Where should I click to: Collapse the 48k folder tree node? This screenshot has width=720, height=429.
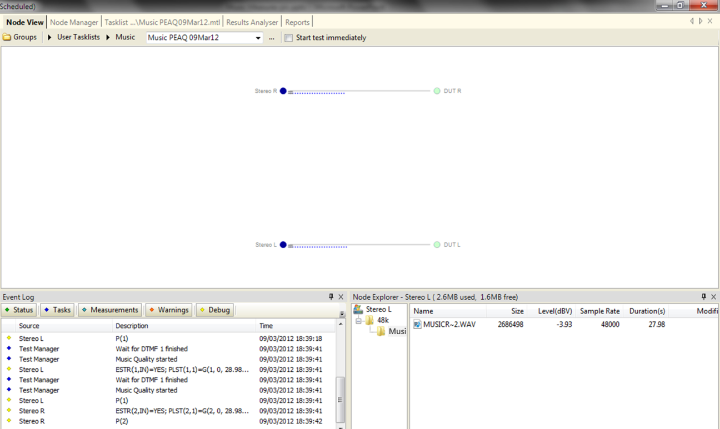point(358,320)
